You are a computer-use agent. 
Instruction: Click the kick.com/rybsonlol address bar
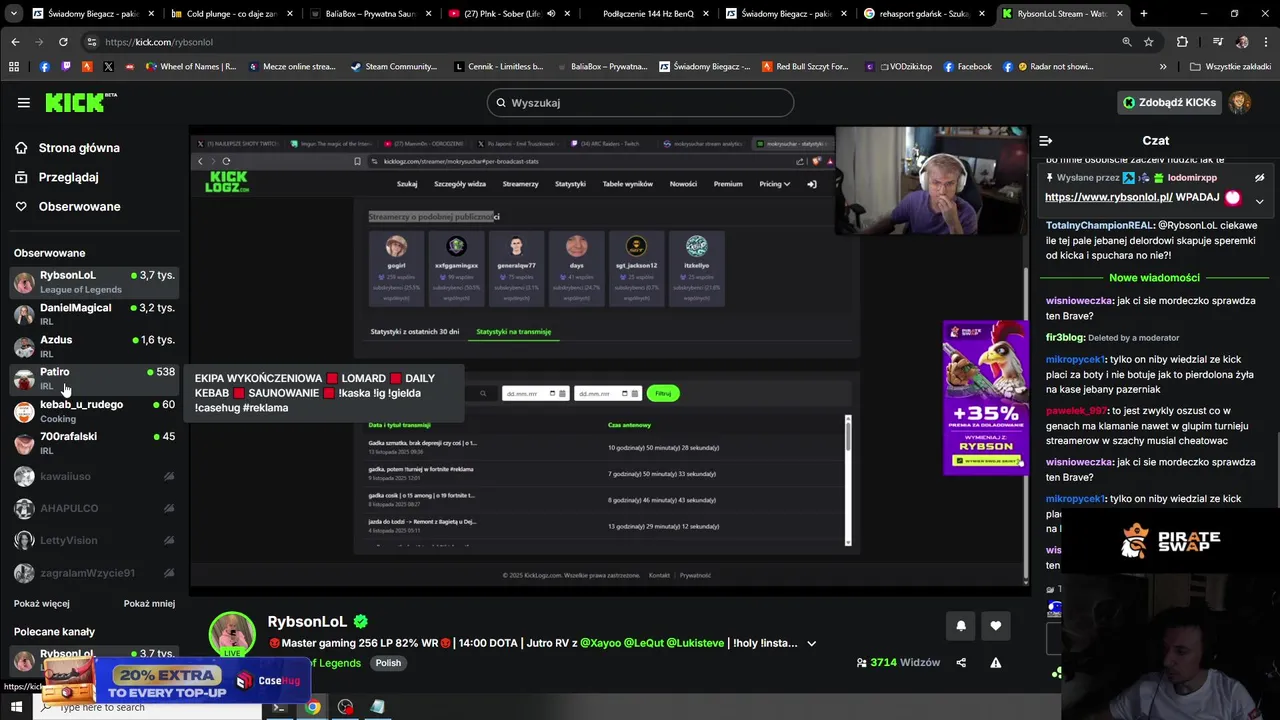tap(600, 42)
